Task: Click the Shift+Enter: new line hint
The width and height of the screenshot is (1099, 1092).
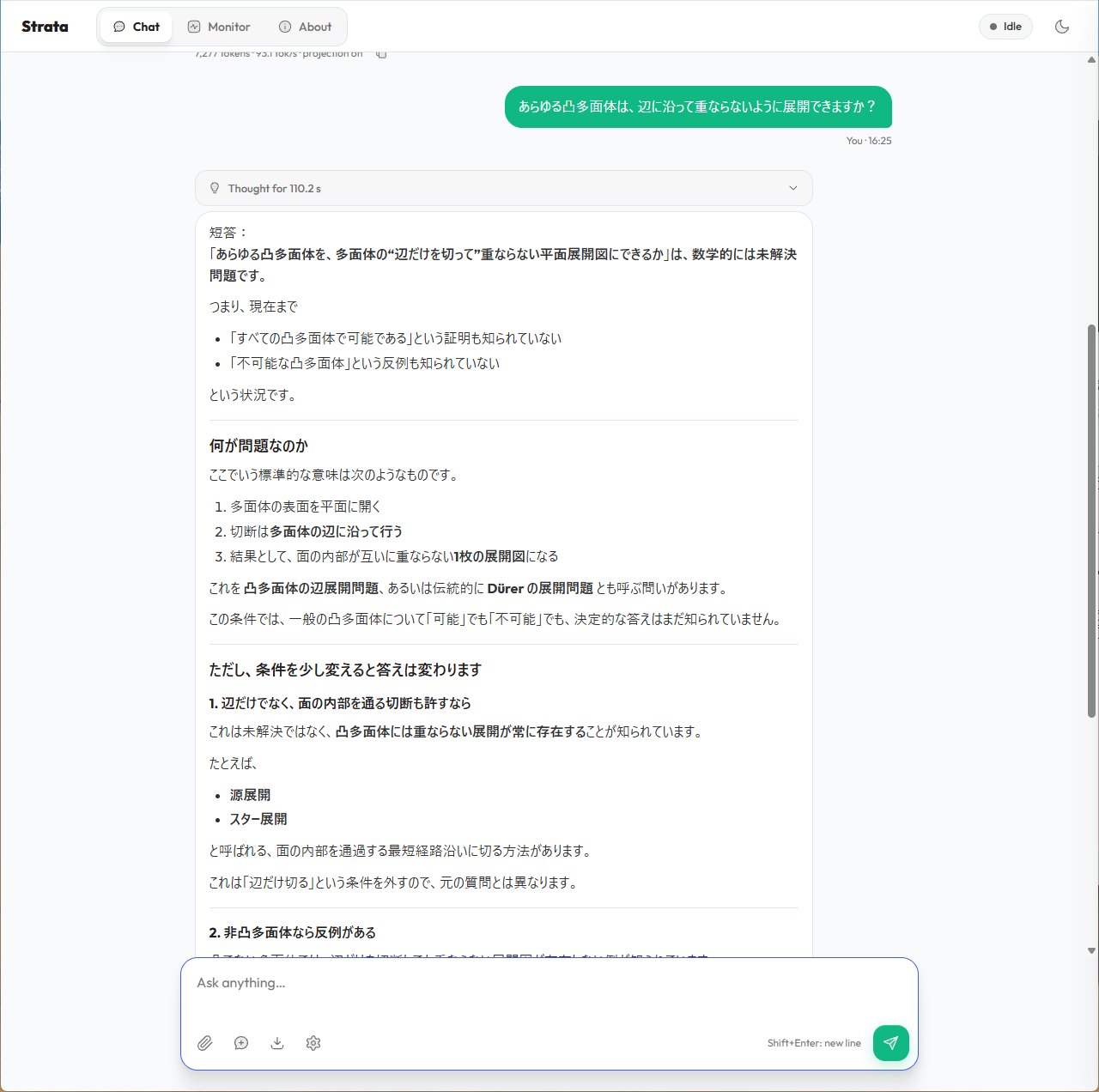Action: pos(814,1043)
